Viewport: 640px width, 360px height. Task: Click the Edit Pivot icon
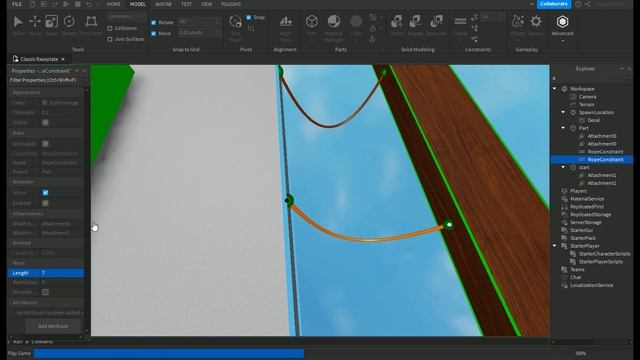(236, 22)
